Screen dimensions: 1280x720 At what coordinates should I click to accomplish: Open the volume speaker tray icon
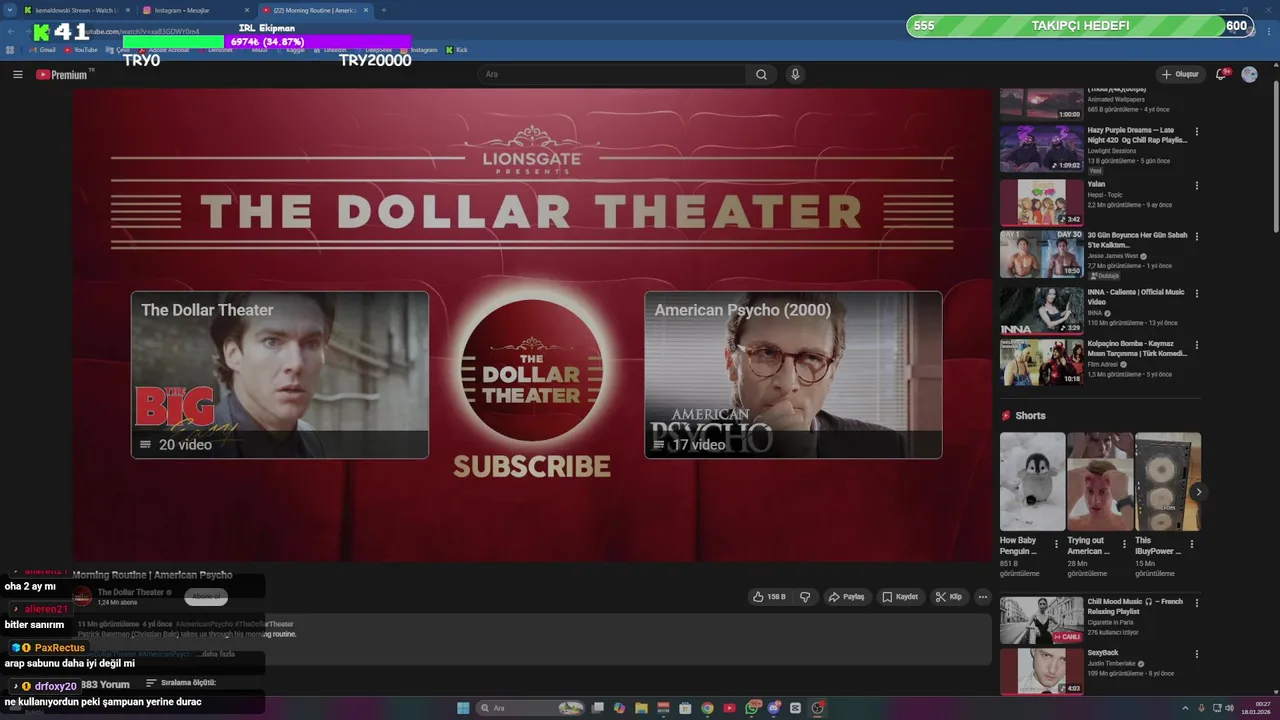click(1230, 708)
